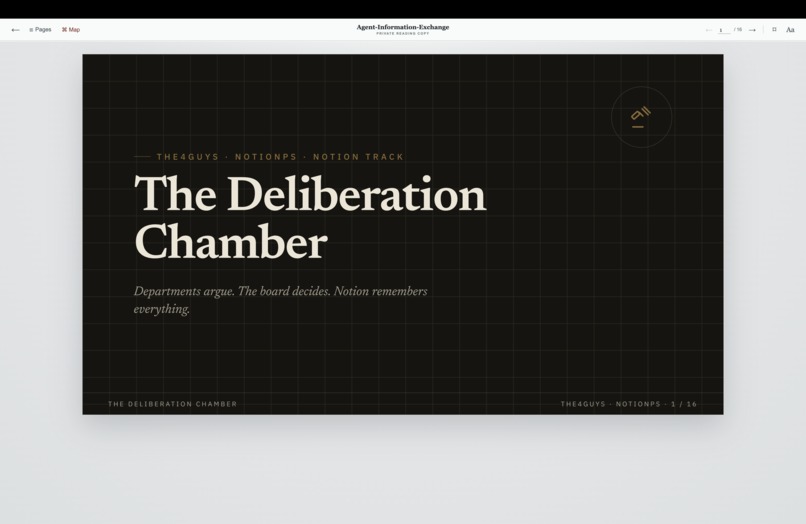Image resolution: width=806 pixels, height=524 pixels.
Task: Go to the previous page arrow
Action: click(709, 30)
